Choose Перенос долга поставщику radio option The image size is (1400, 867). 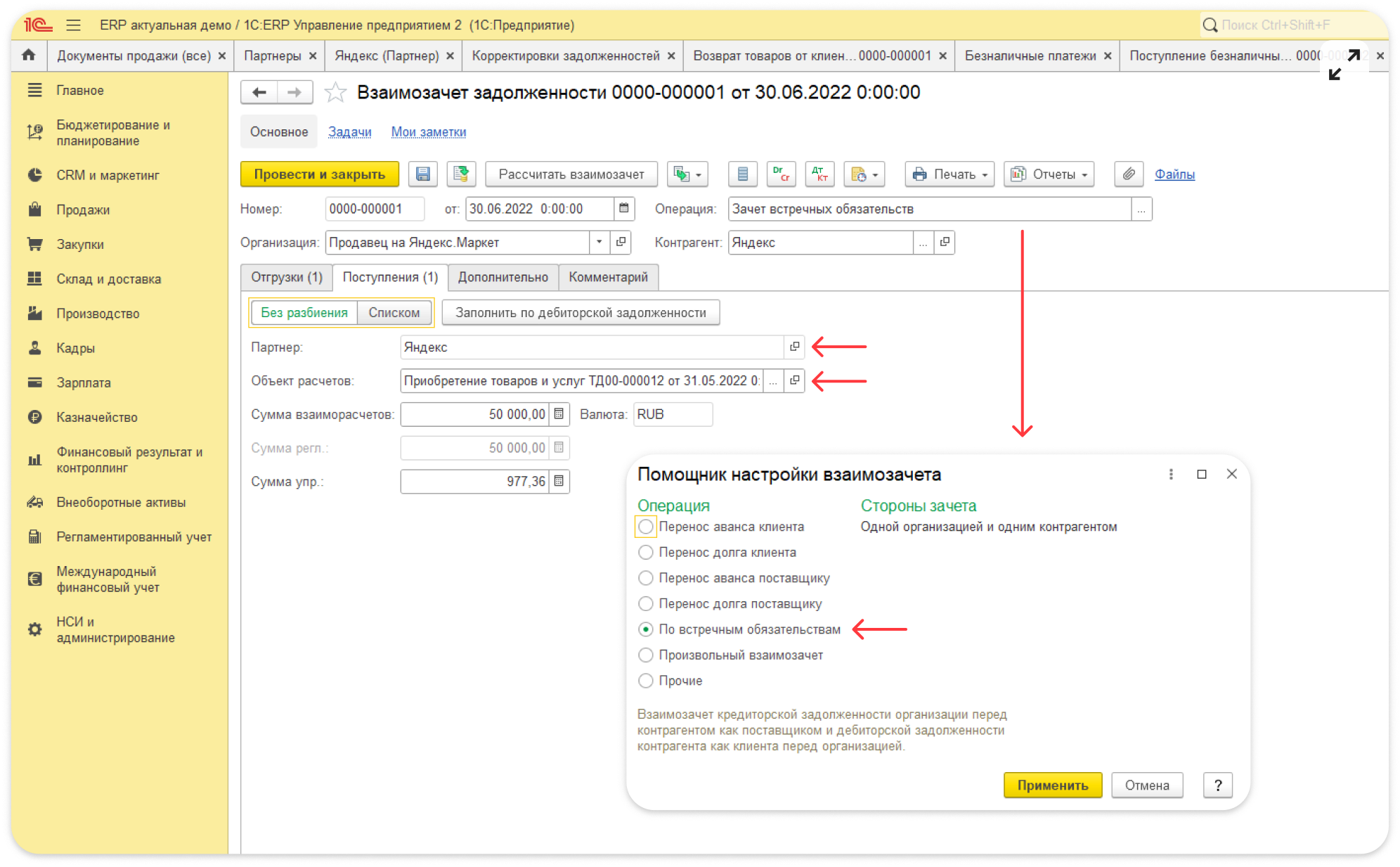pos(645,603)
